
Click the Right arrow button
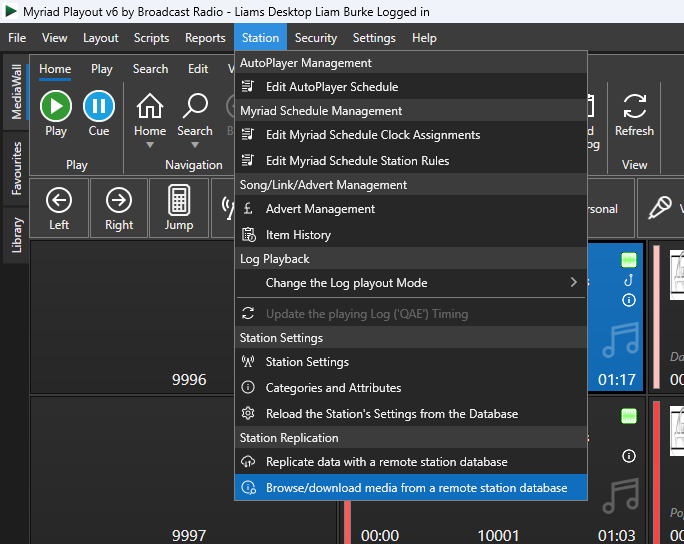[x=119, y=208]
